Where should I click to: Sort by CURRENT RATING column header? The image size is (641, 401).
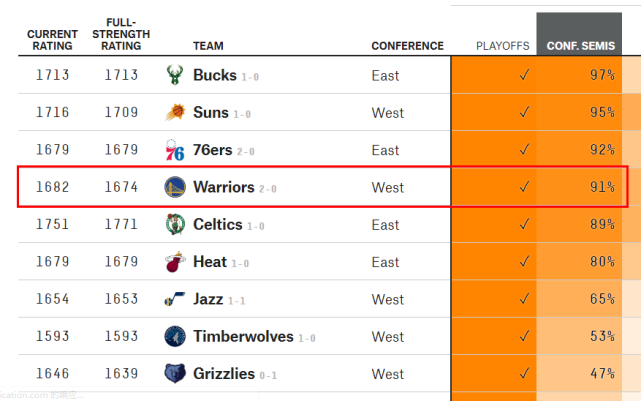point(52,40)
